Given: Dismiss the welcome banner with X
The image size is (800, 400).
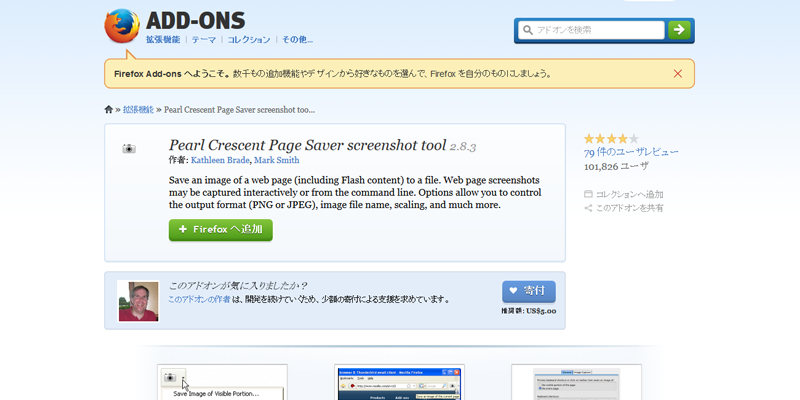Looking at the screenshot, I should click(x=678, y=73).
